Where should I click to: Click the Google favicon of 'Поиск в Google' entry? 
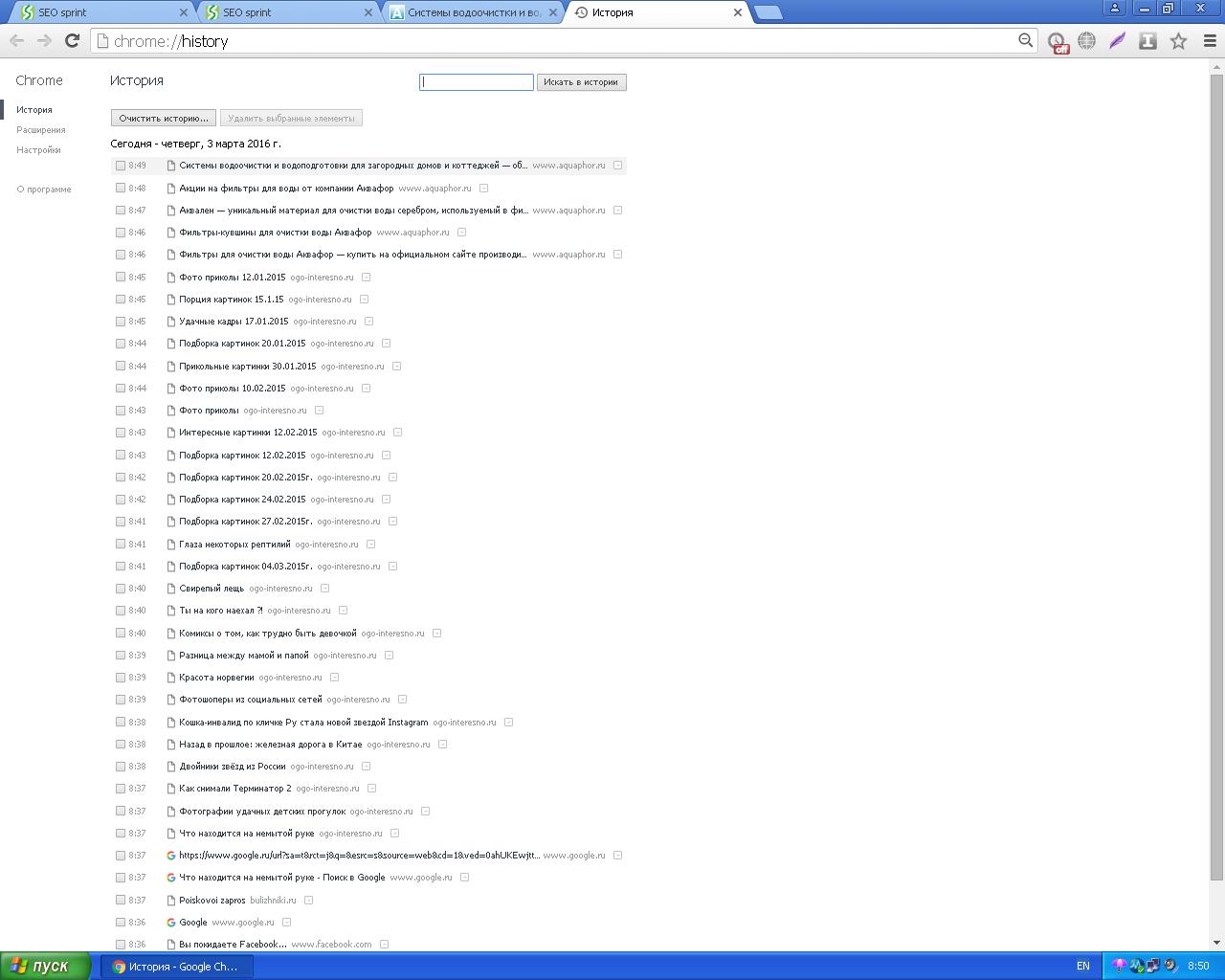coord(171,878)
